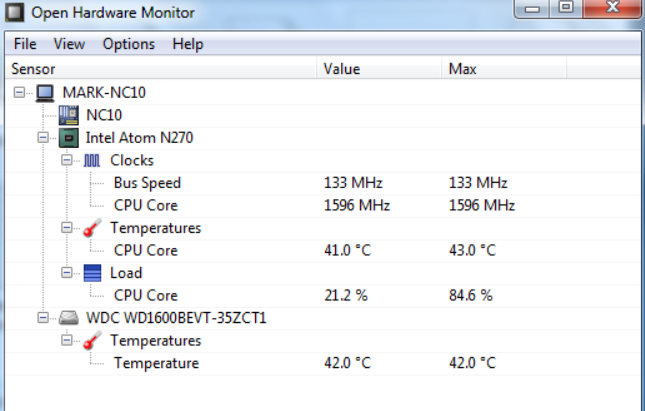The height and width of the screenshot is (411, 645).
Task: Open the View menu
Action: coord(69,44)
